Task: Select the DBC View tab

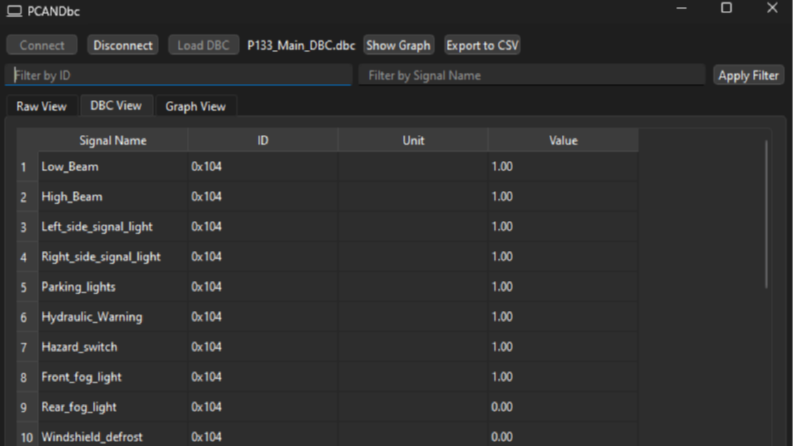Action: [116, 105]
